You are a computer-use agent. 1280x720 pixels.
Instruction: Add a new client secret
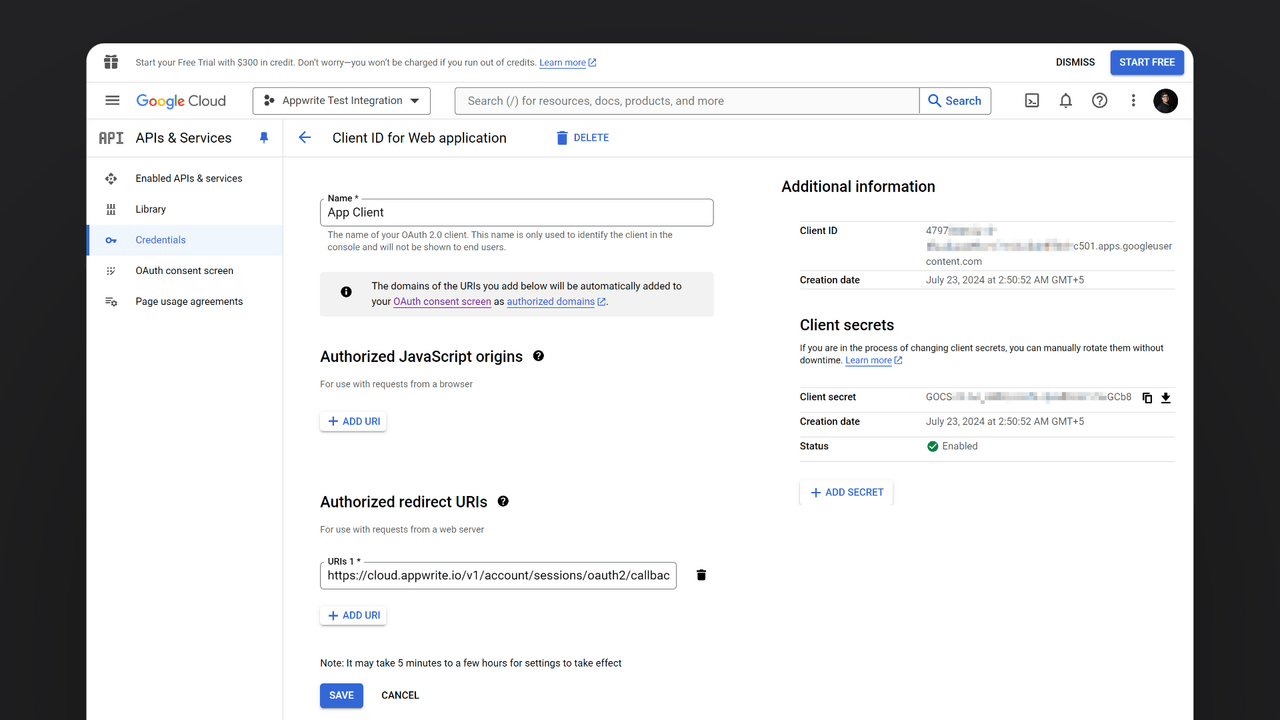pos(846,492)
